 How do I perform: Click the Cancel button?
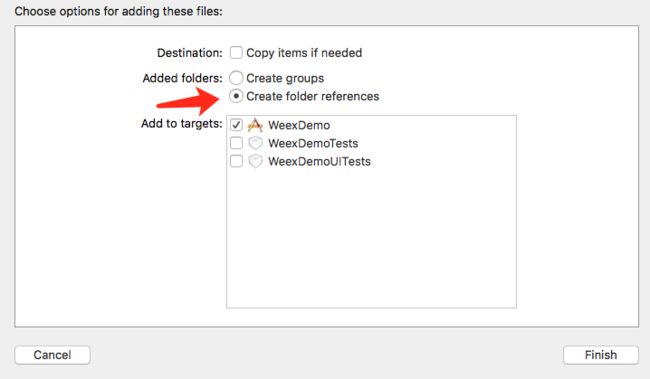(52, 355)
